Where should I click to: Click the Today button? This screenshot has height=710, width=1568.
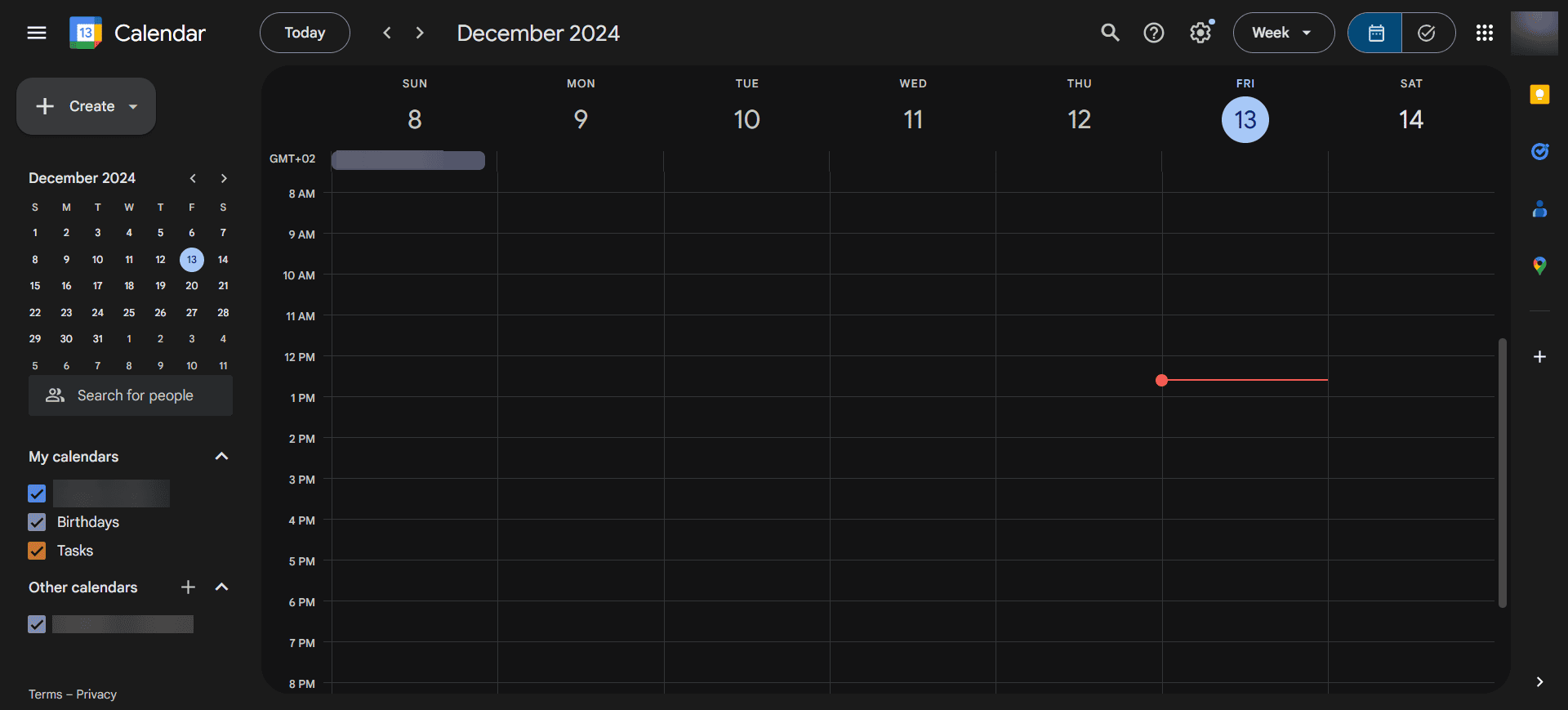point(305,33)
